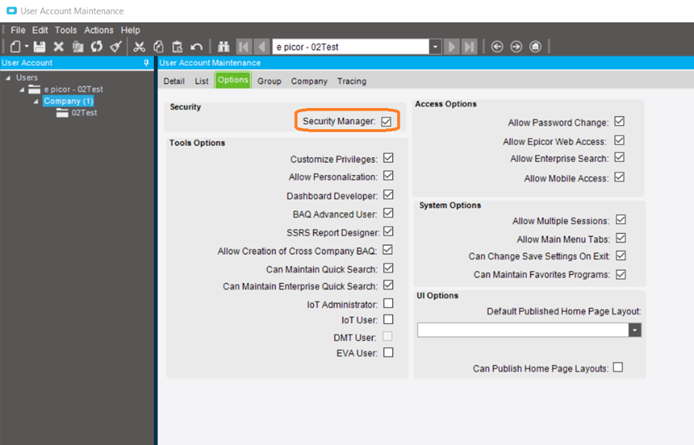Open the e picor - 02Test toolbar dropdown

point(436,46)
